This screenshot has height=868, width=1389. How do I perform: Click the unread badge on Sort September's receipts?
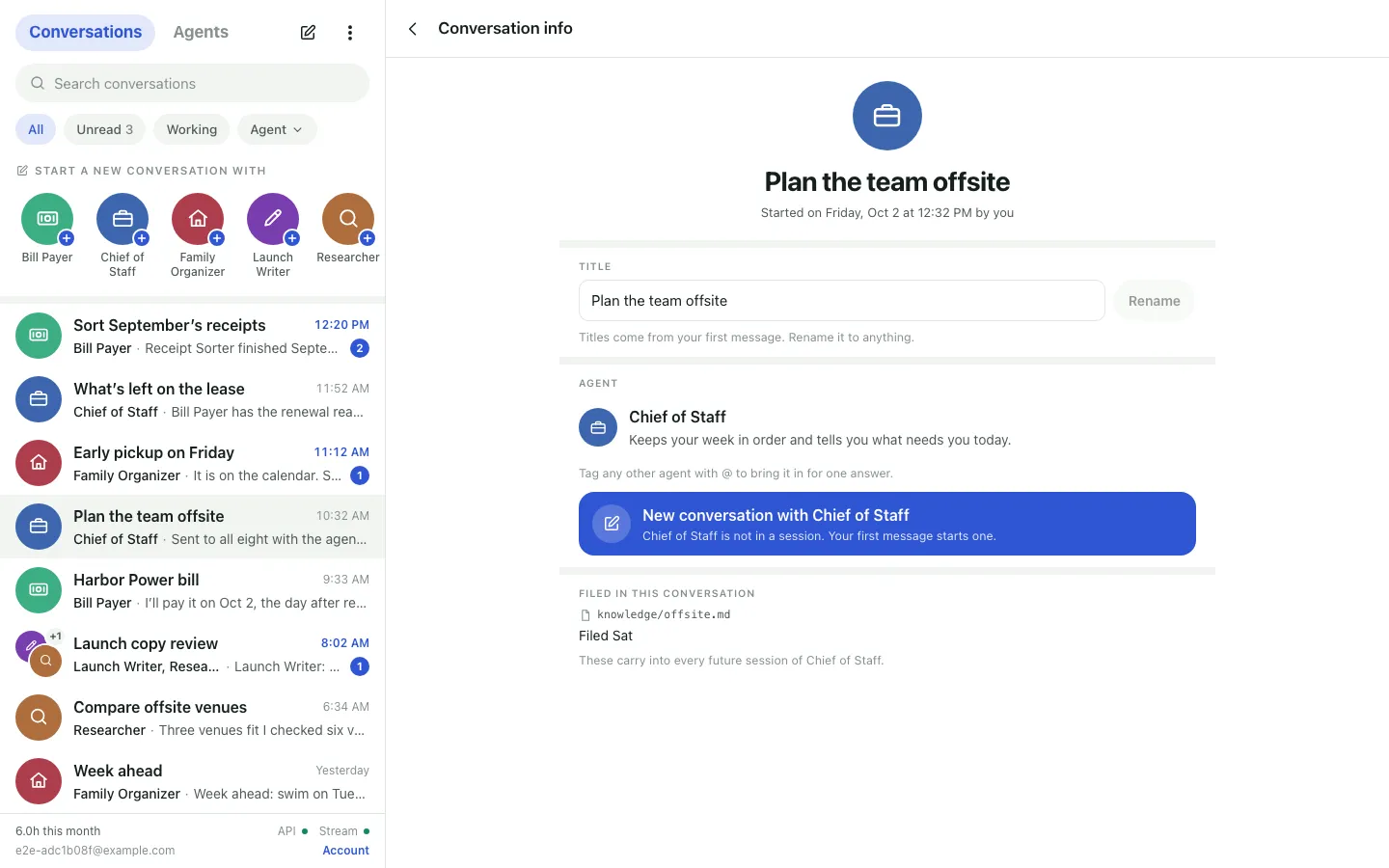pyautogui.click(x=360, y=348)
